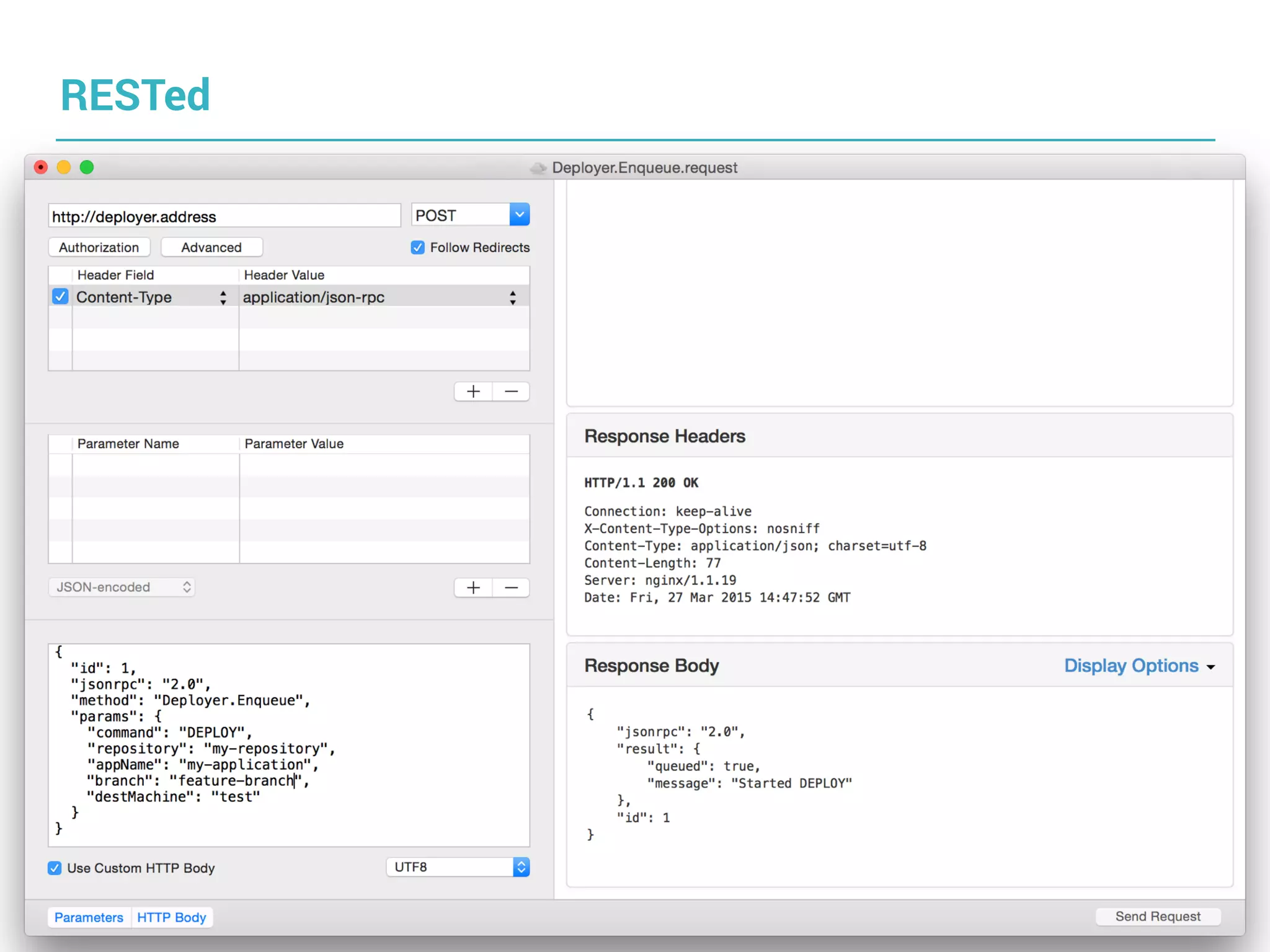Click the cloud document icon in title bar
The image size is (1270, 952).
[x=538, y=168]
